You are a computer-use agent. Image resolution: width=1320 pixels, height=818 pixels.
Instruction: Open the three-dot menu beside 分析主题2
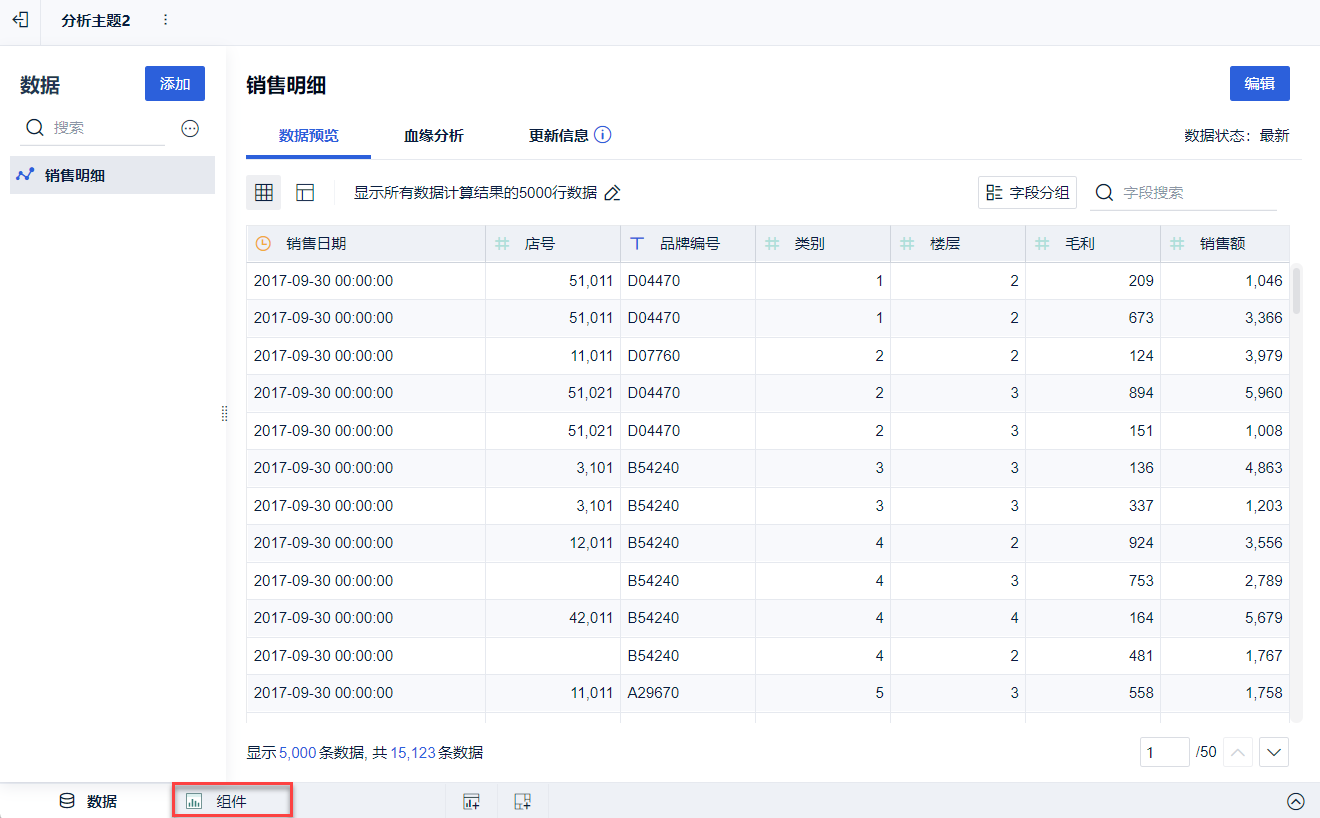pyautogui.click(x=165, y=20)
